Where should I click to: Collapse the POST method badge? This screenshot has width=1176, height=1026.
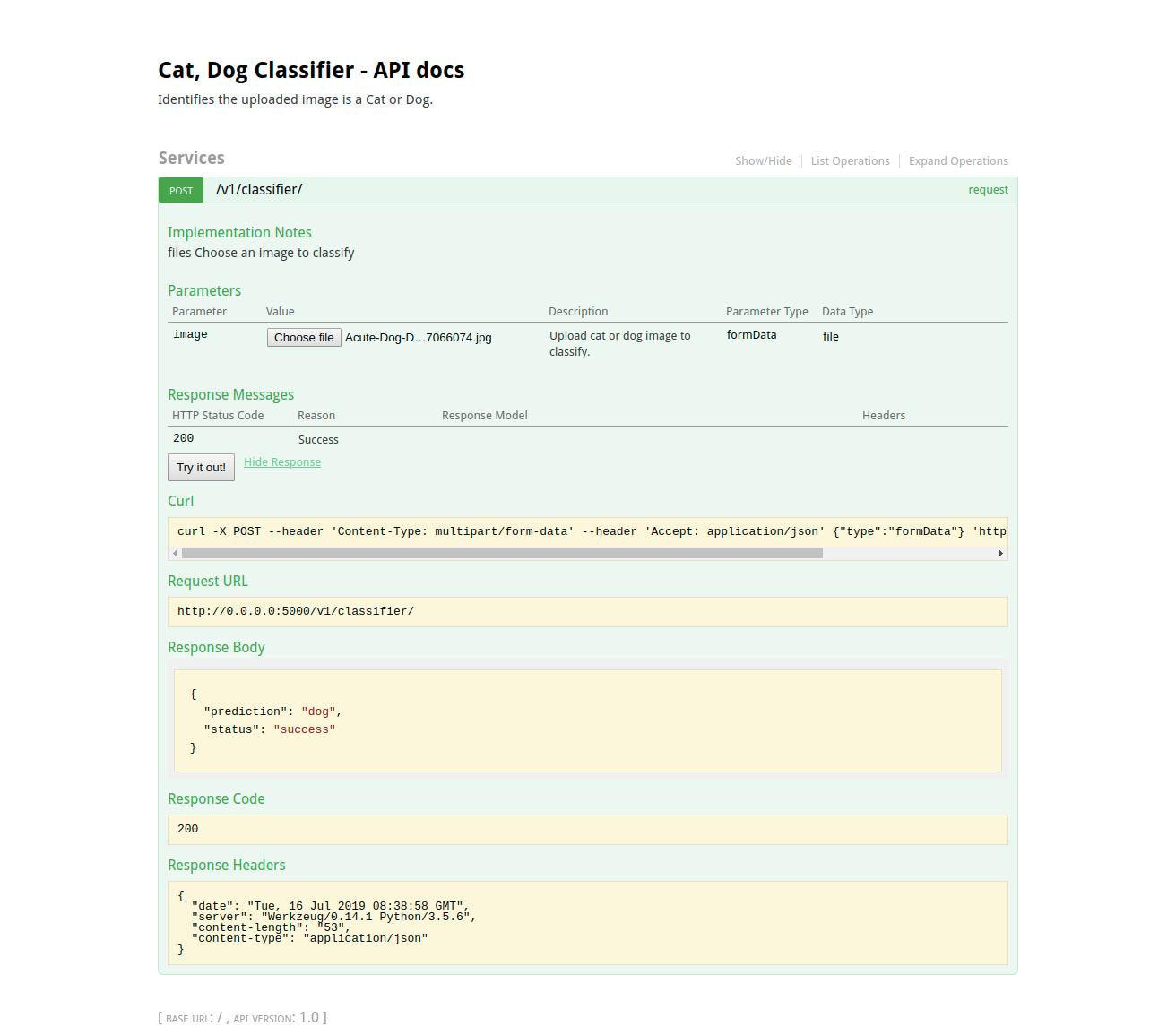[x=181, y=190]
